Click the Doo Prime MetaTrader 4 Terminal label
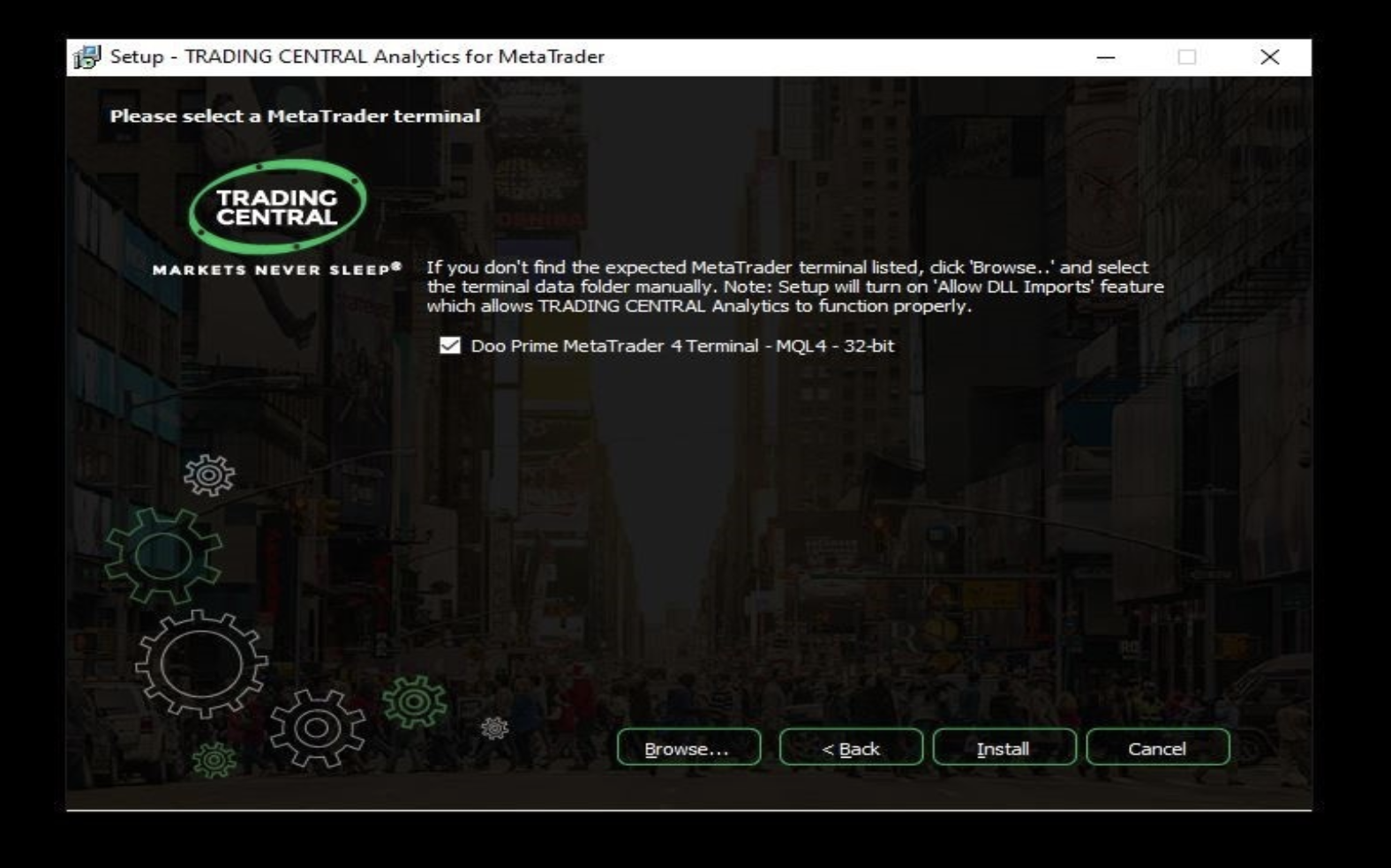This screenshot has width=1391, height=868. click(x=681, y=346)
